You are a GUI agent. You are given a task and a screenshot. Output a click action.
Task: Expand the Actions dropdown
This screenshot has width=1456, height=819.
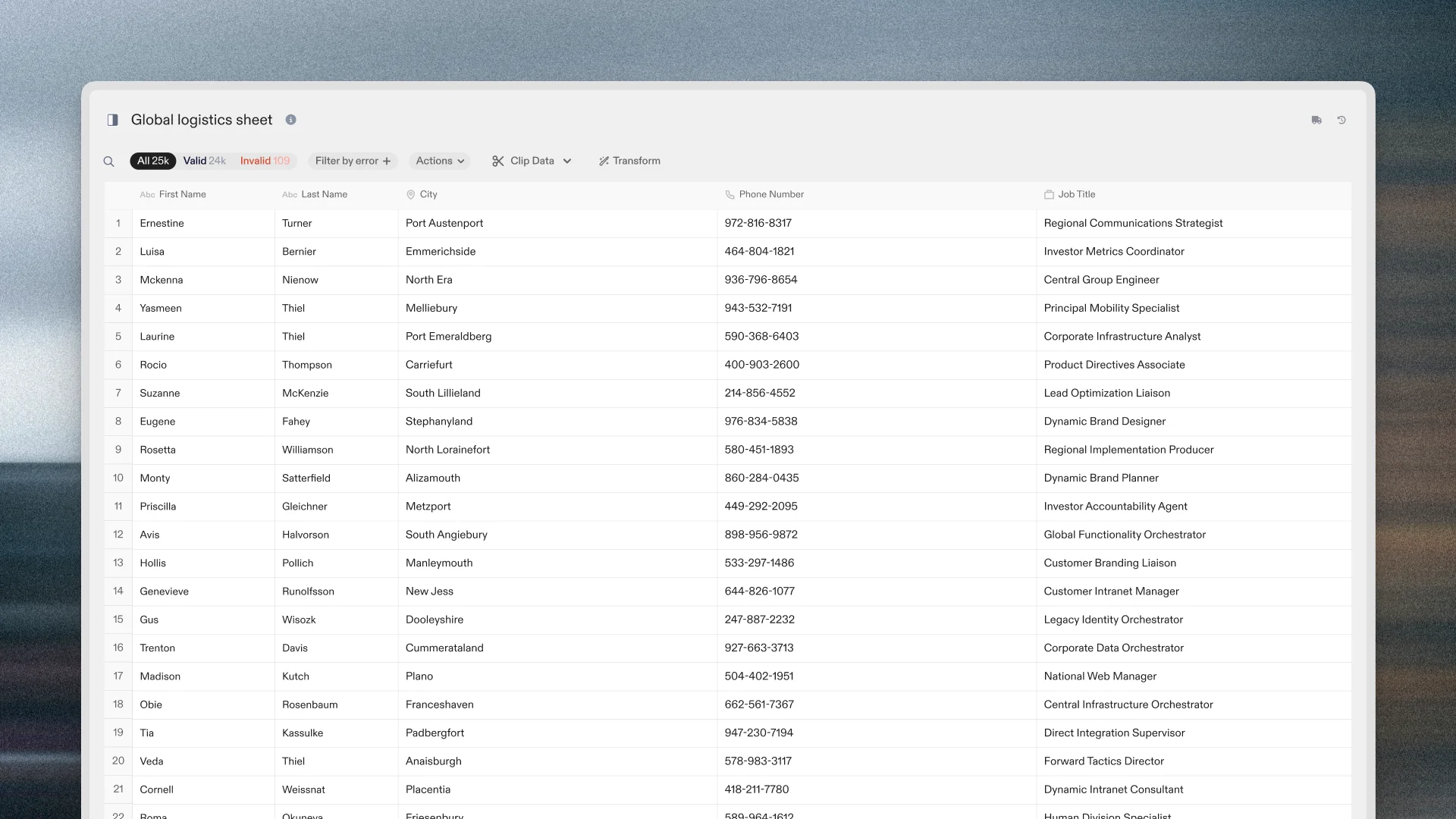click(440, 161)
